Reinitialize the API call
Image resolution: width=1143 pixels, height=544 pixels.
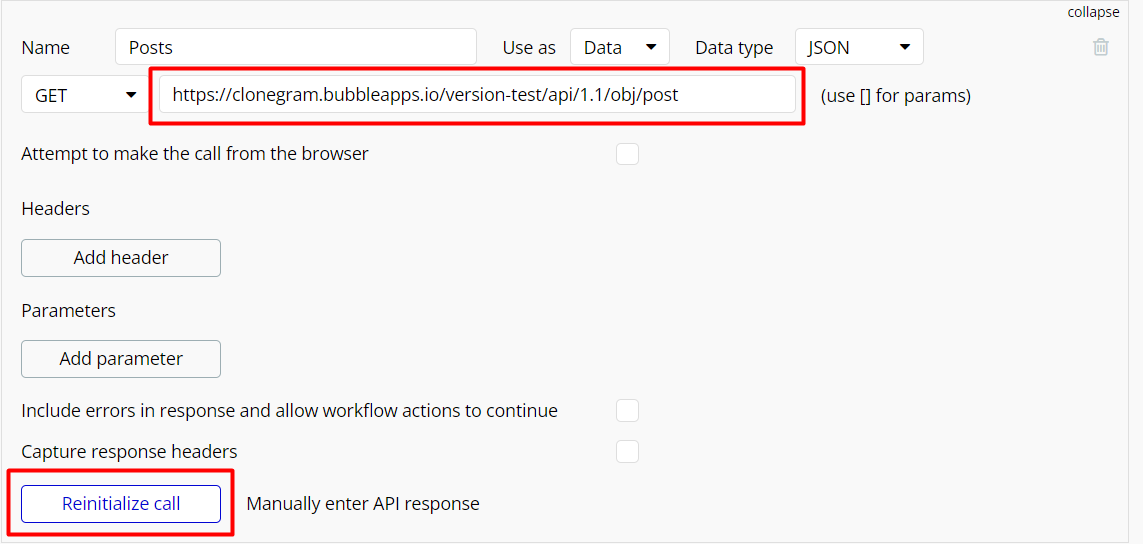click(121, 504)
